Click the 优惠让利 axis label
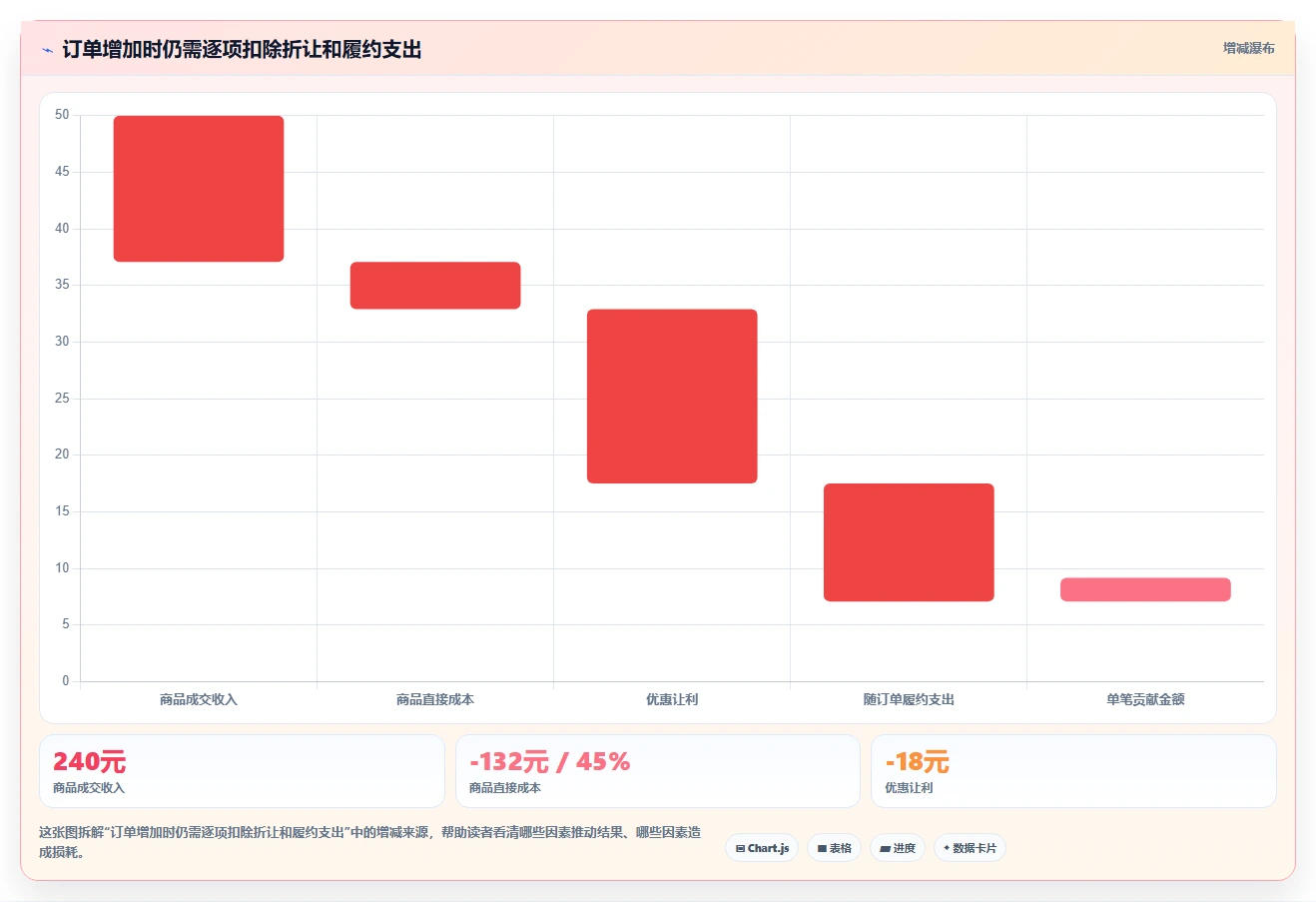Image resolution: width=1316 pixels, height=902 pixels. pos(672,699)
